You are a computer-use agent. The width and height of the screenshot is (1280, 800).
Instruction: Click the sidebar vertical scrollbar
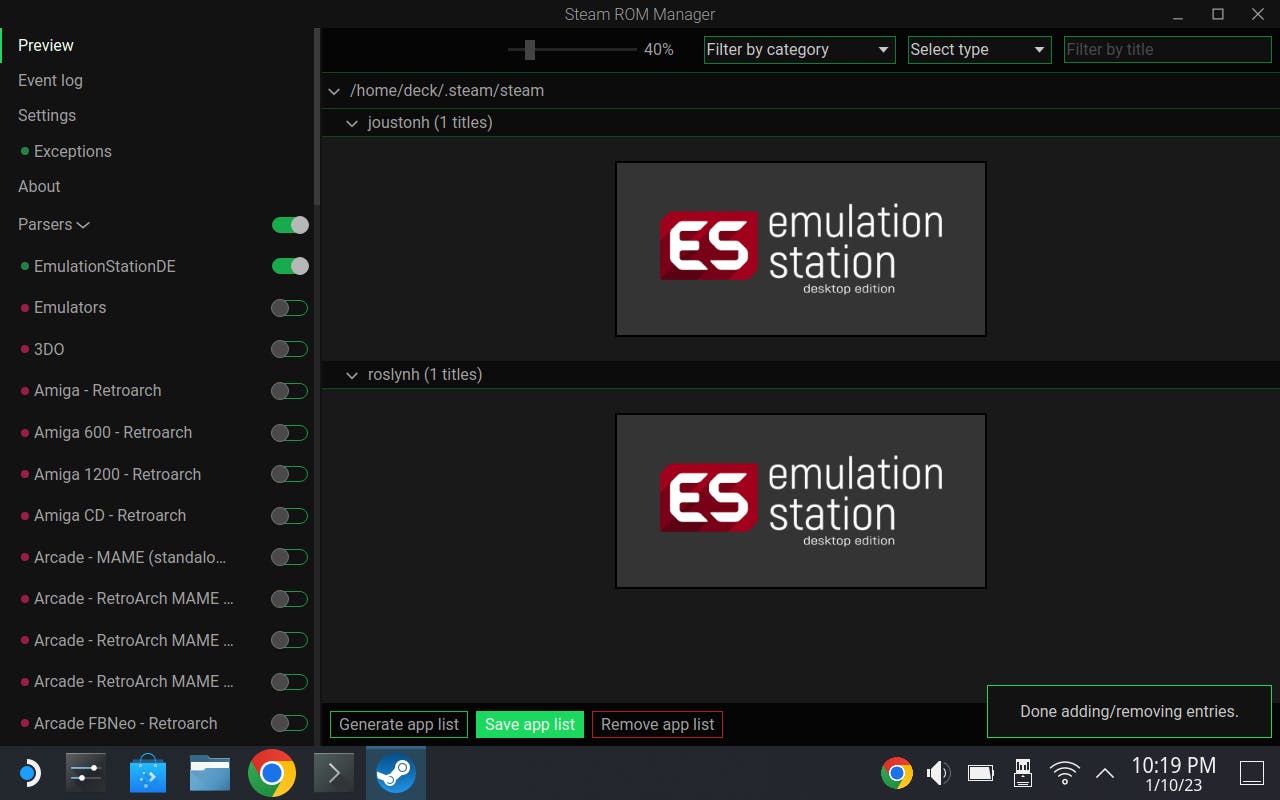click(317, 115)
